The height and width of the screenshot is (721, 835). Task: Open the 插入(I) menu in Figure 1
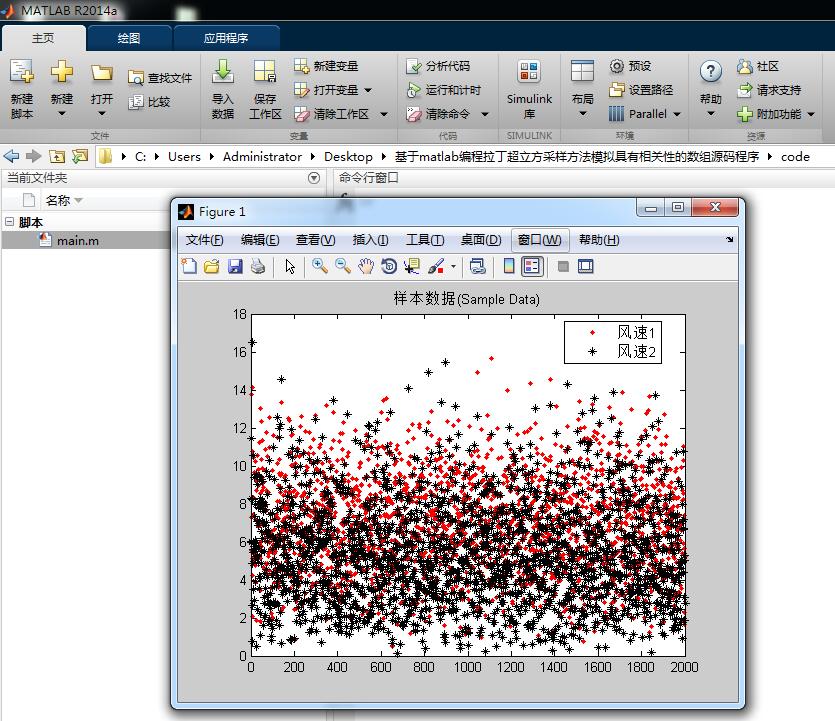370,240
